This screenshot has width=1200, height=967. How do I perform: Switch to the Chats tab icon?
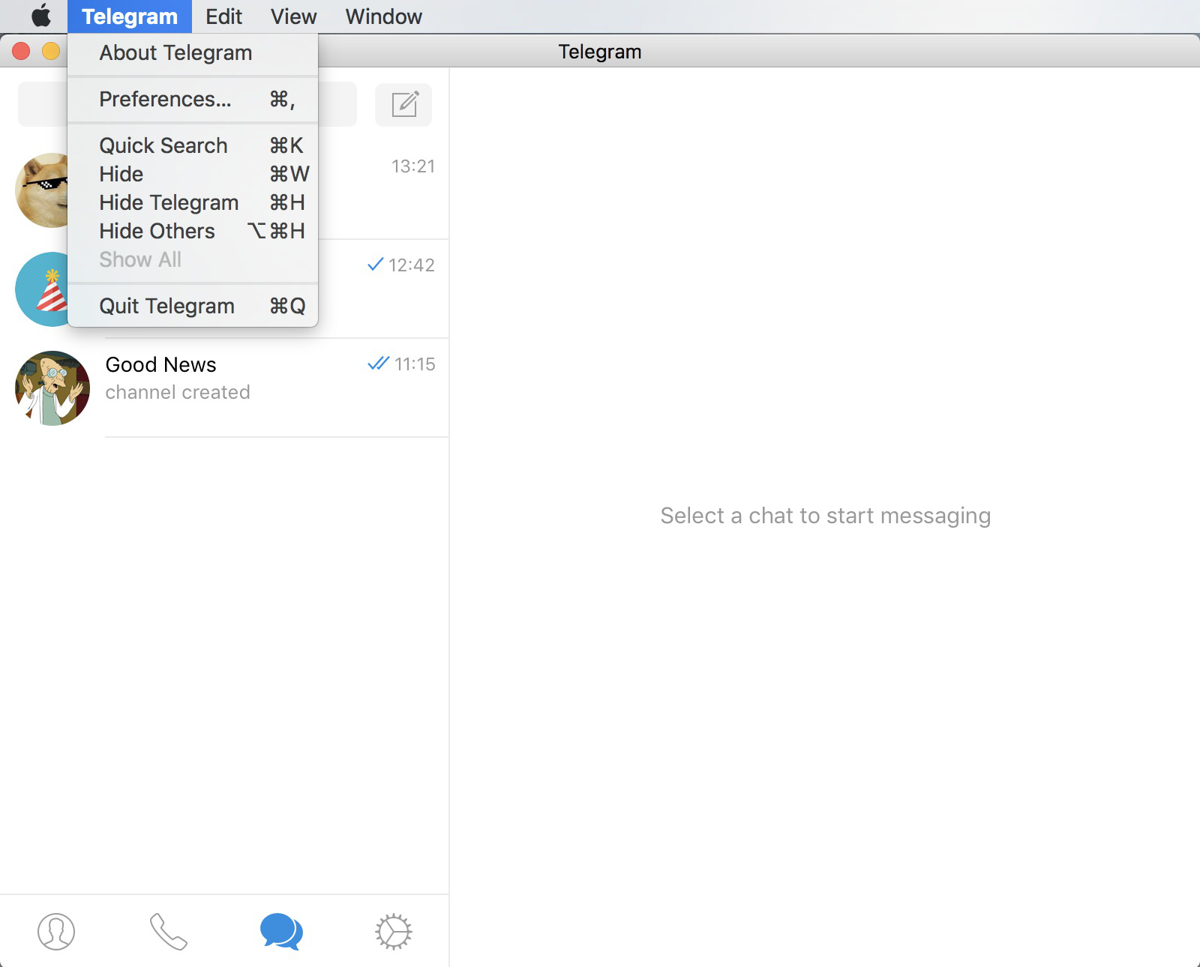coord(281,931)
